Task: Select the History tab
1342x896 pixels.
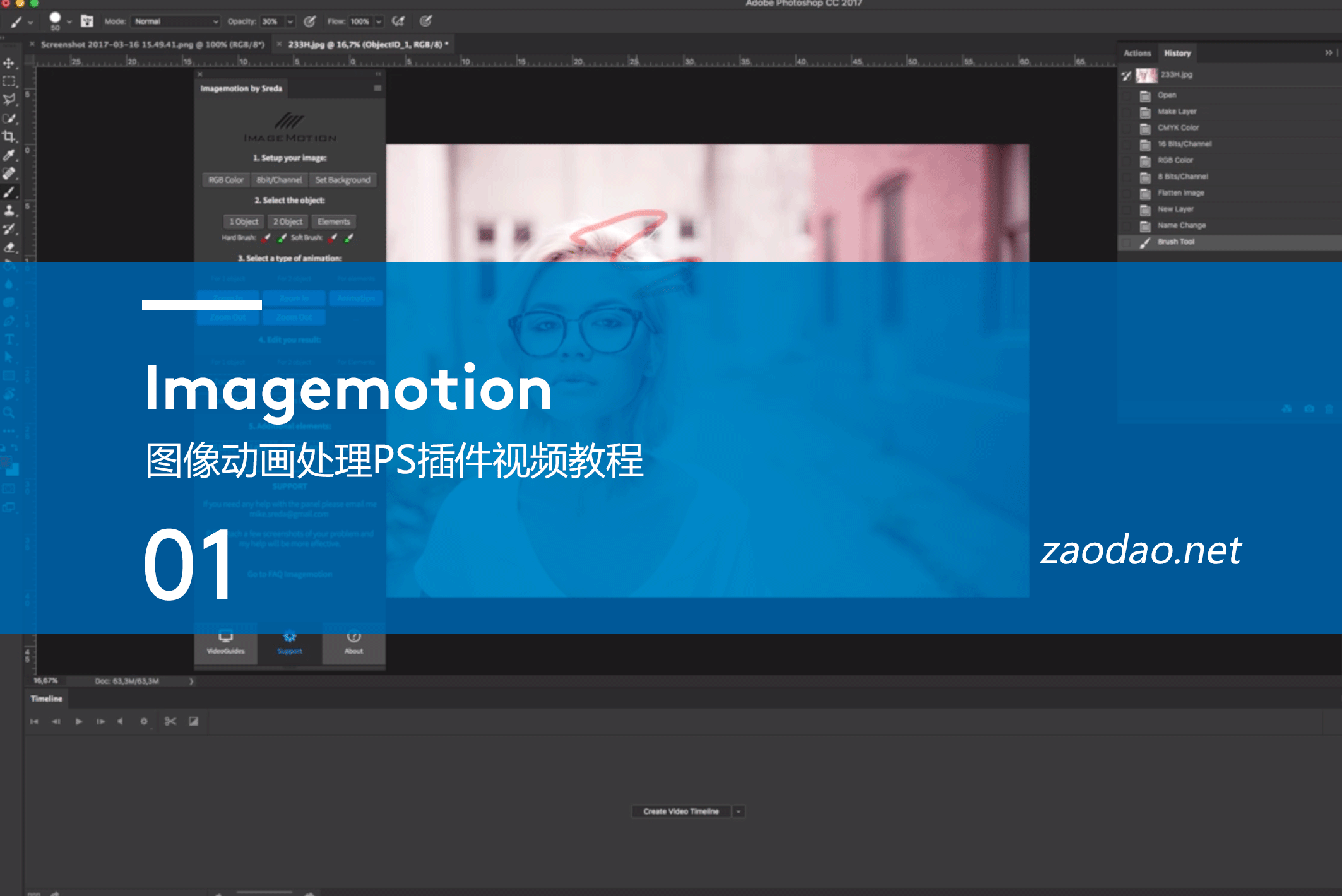Action: (1177, 53)
